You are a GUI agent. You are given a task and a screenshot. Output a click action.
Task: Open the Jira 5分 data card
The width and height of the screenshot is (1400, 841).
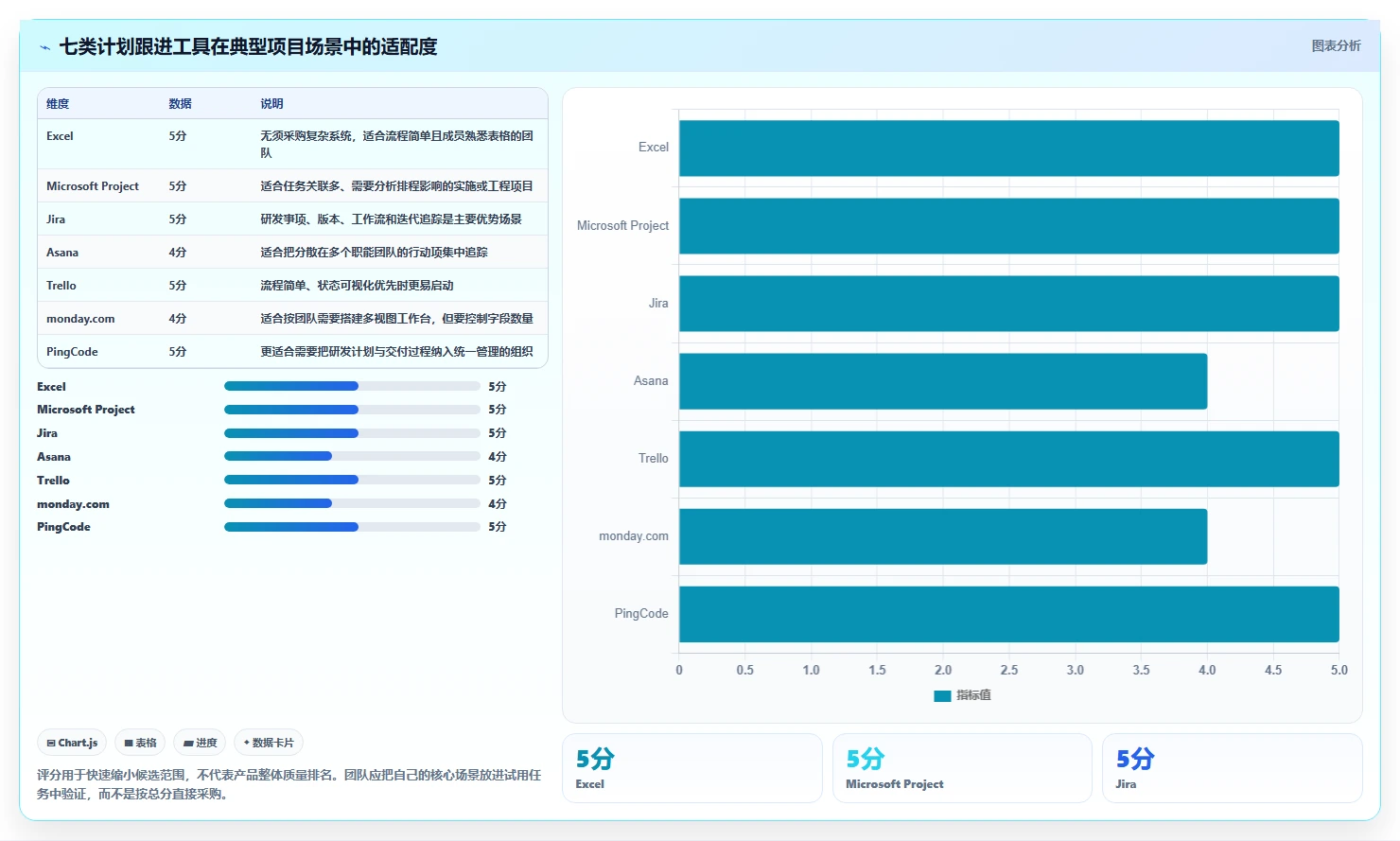tap(1233, 768)
